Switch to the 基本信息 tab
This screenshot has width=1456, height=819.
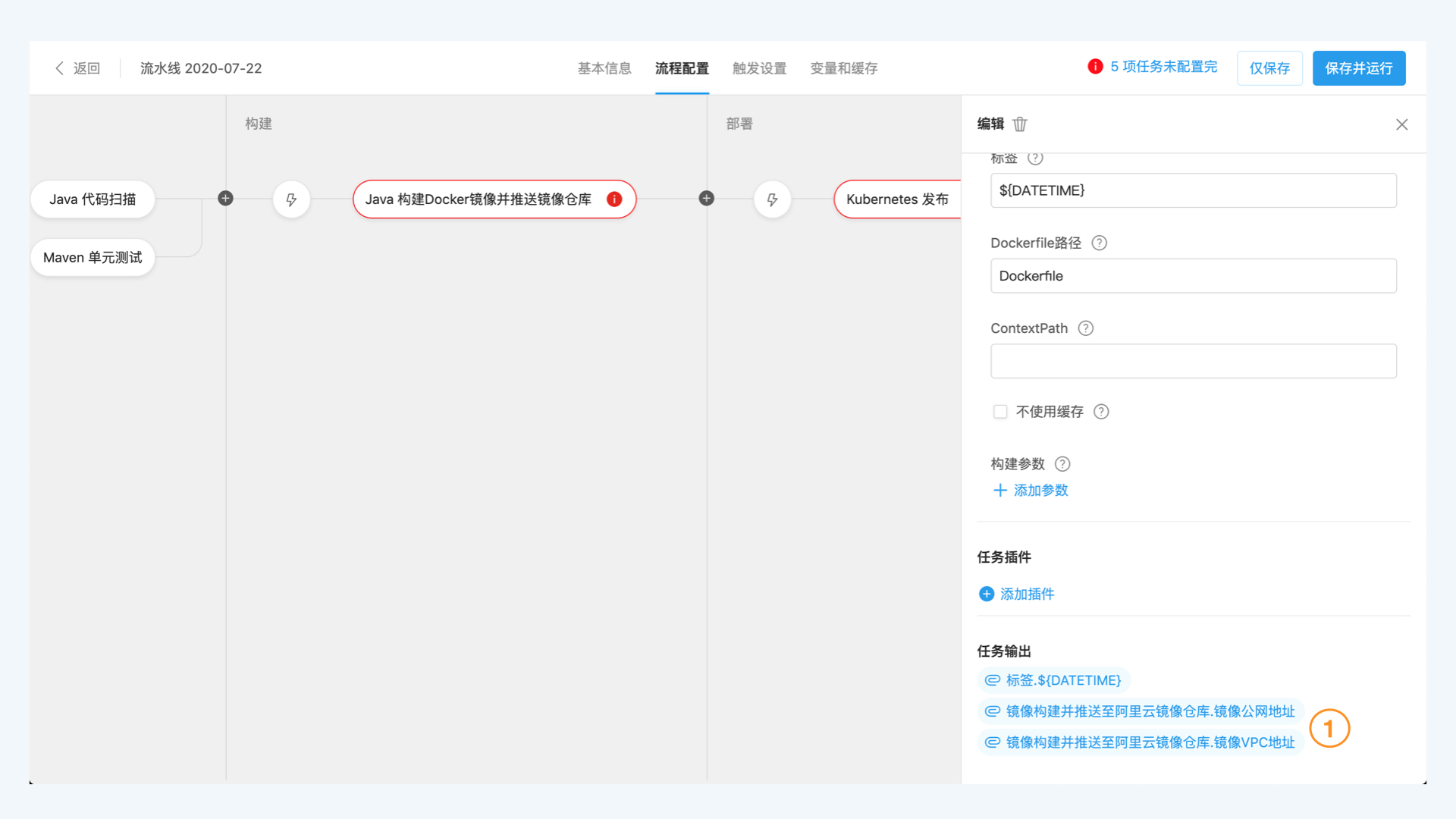pos(604,68)
